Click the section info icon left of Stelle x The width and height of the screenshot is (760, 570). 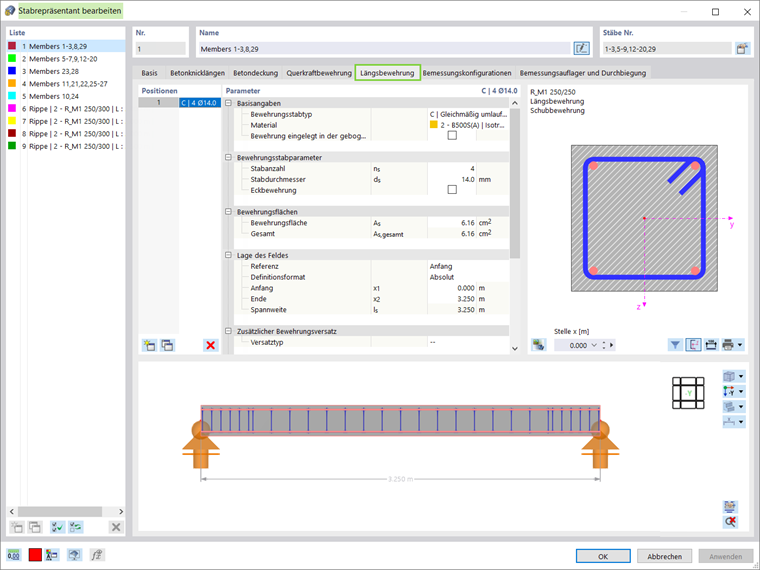point(538,345)
